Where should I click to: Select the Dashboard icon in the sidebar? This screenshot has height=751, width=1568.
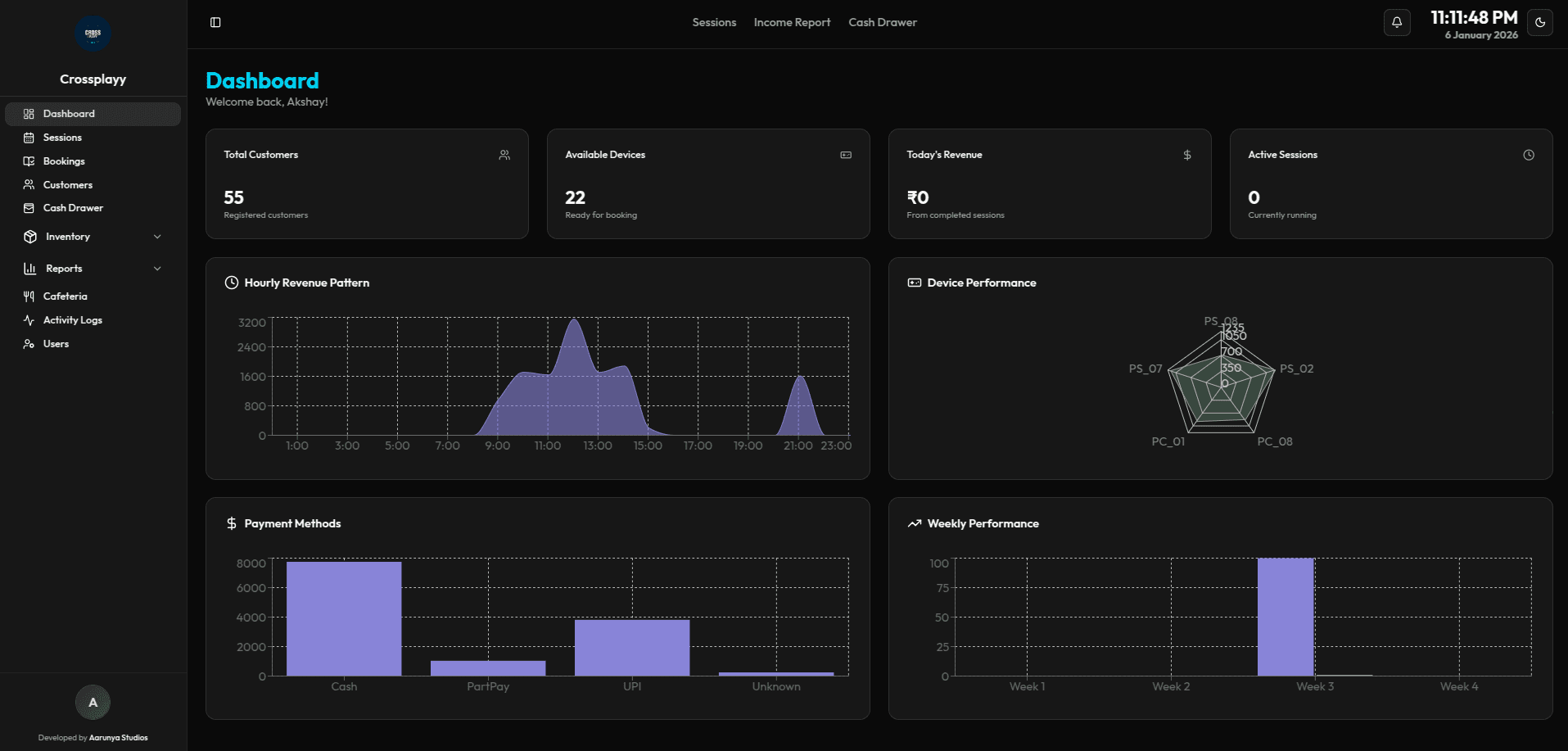point(29,113)
